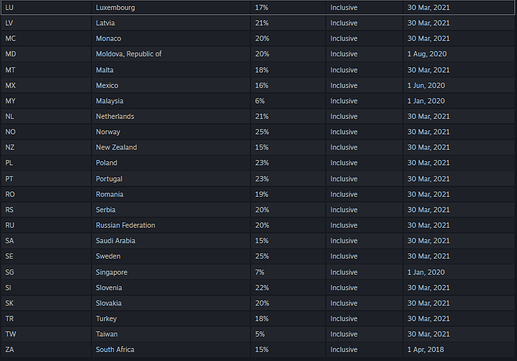Select the Saudi Arabia country name
The width and height of the screenshot is (517, 361).
[115, 241]
